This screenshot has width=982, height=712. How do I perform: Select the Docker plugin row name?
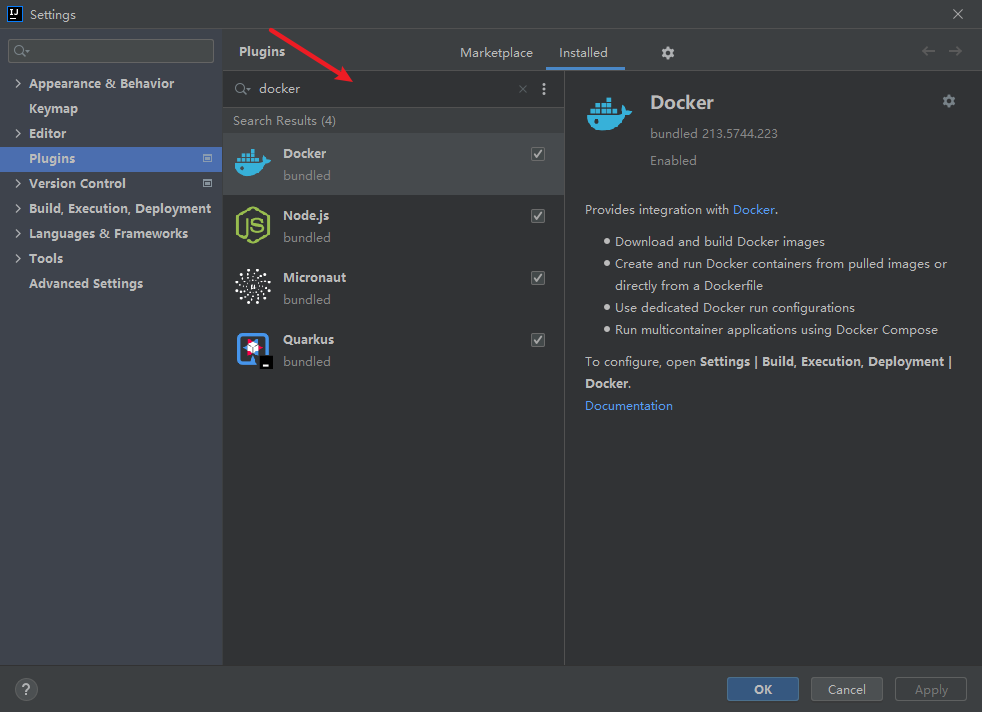point(304,153)
